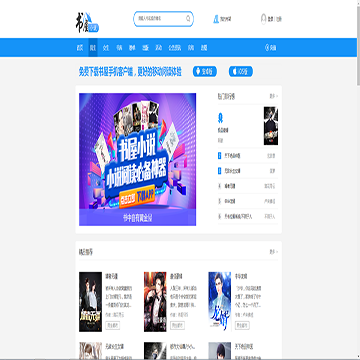Screen dimensions: 360x360
Task: Open the first tab in the blue navigation bar
Action: 80,48
